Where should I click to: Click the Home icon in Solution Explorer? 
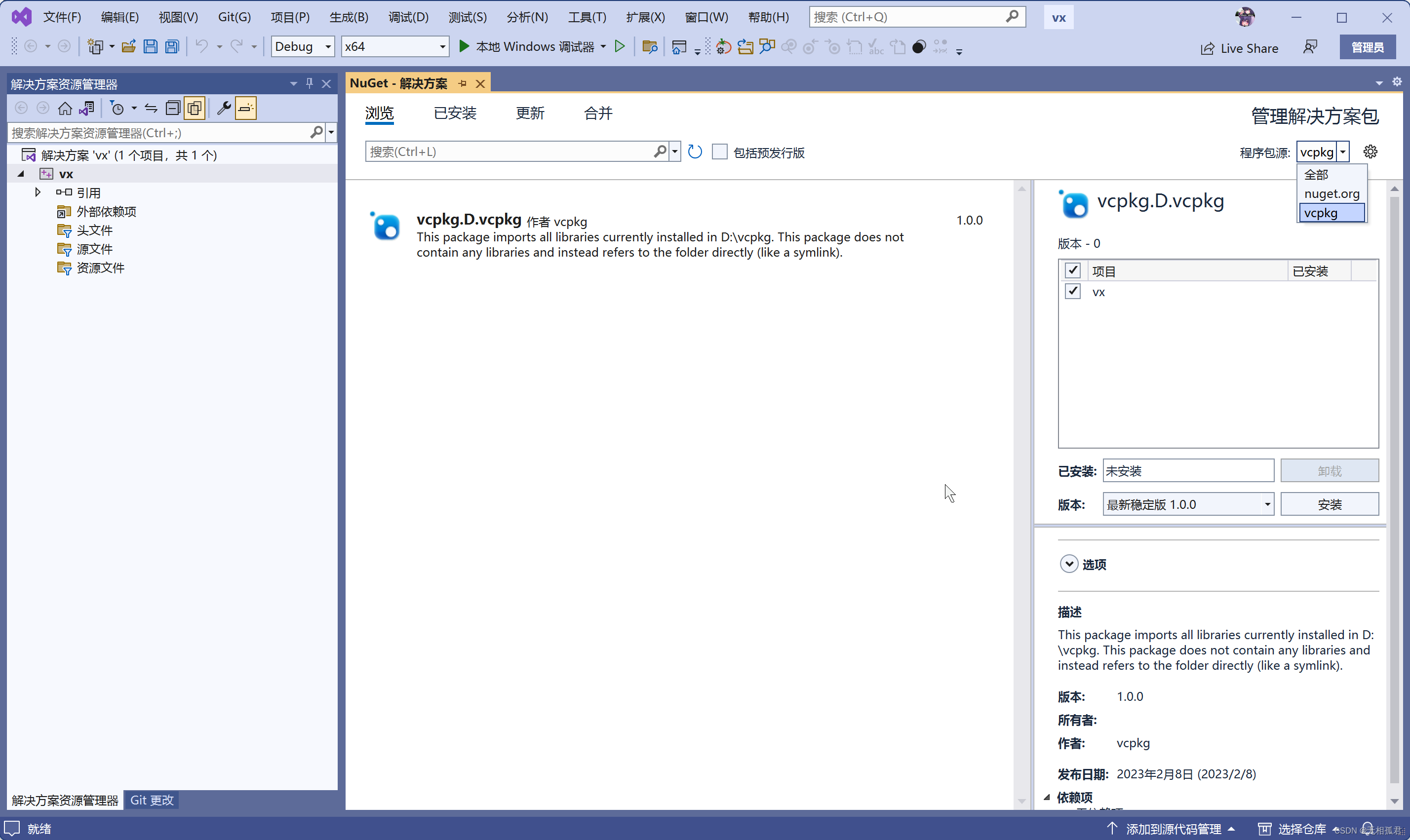tap(65, 108)
